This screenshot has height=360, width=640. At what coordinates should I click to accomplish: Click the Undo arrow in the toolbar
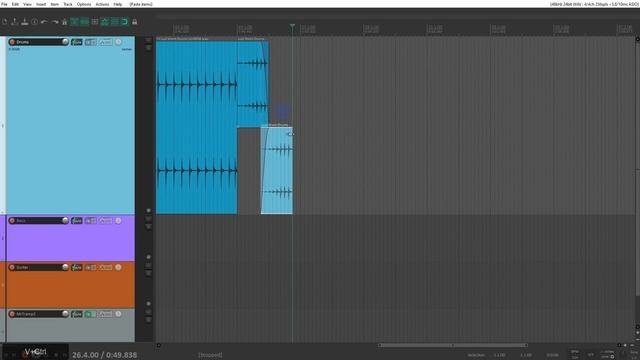pos(44,22)
